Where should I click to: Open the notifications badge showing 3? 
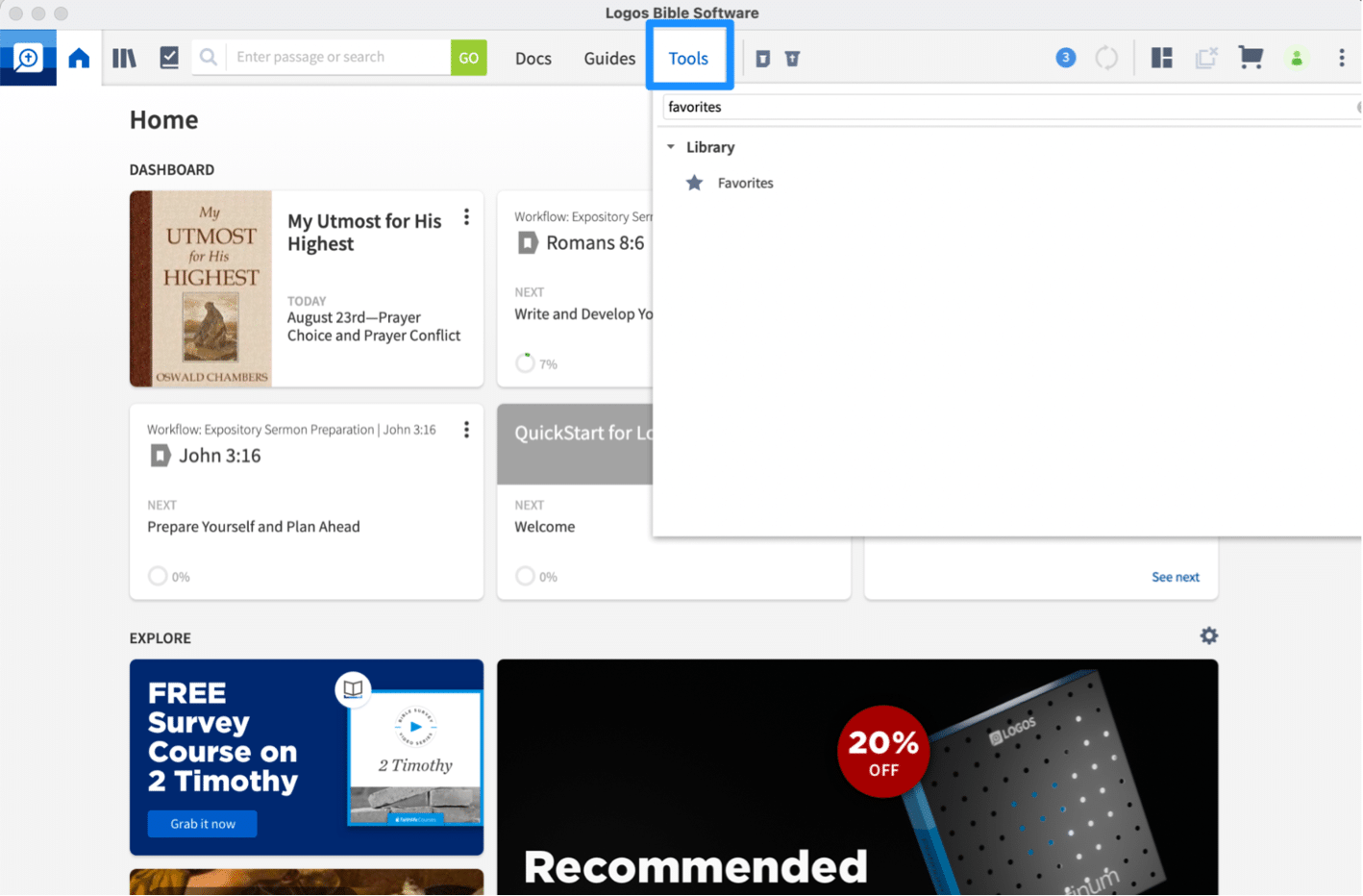point(1065,58)
